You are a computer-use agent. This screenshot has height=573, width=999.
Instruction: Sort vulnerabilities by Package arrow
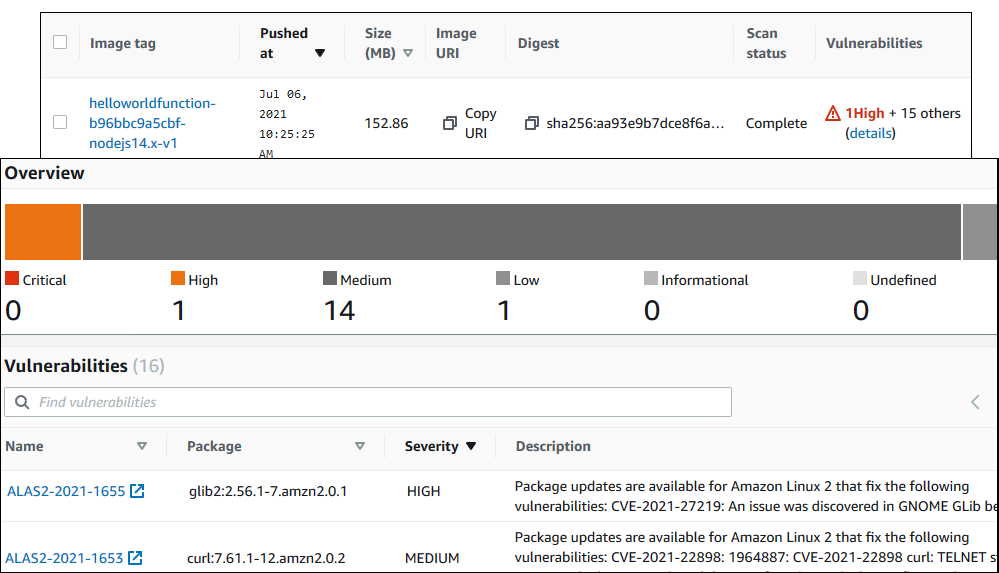360,446
